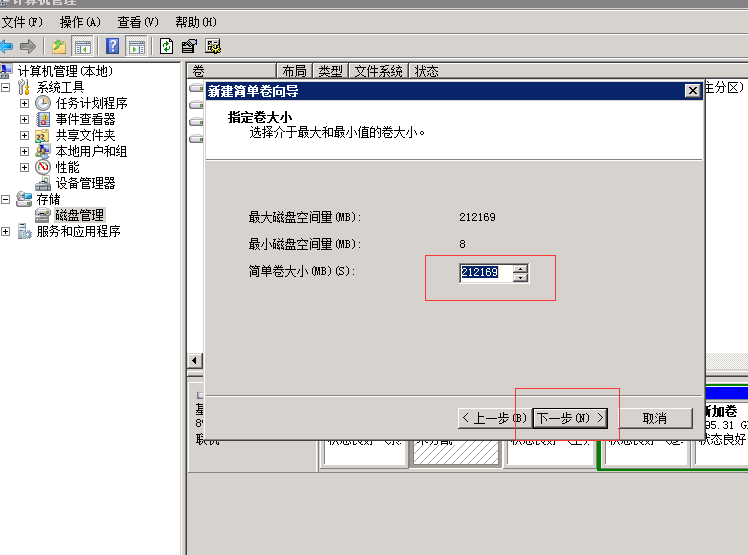Screen dimensions: 748x555
Task: Open the 查看(V) menu
Action: click(x=138, y=22)
